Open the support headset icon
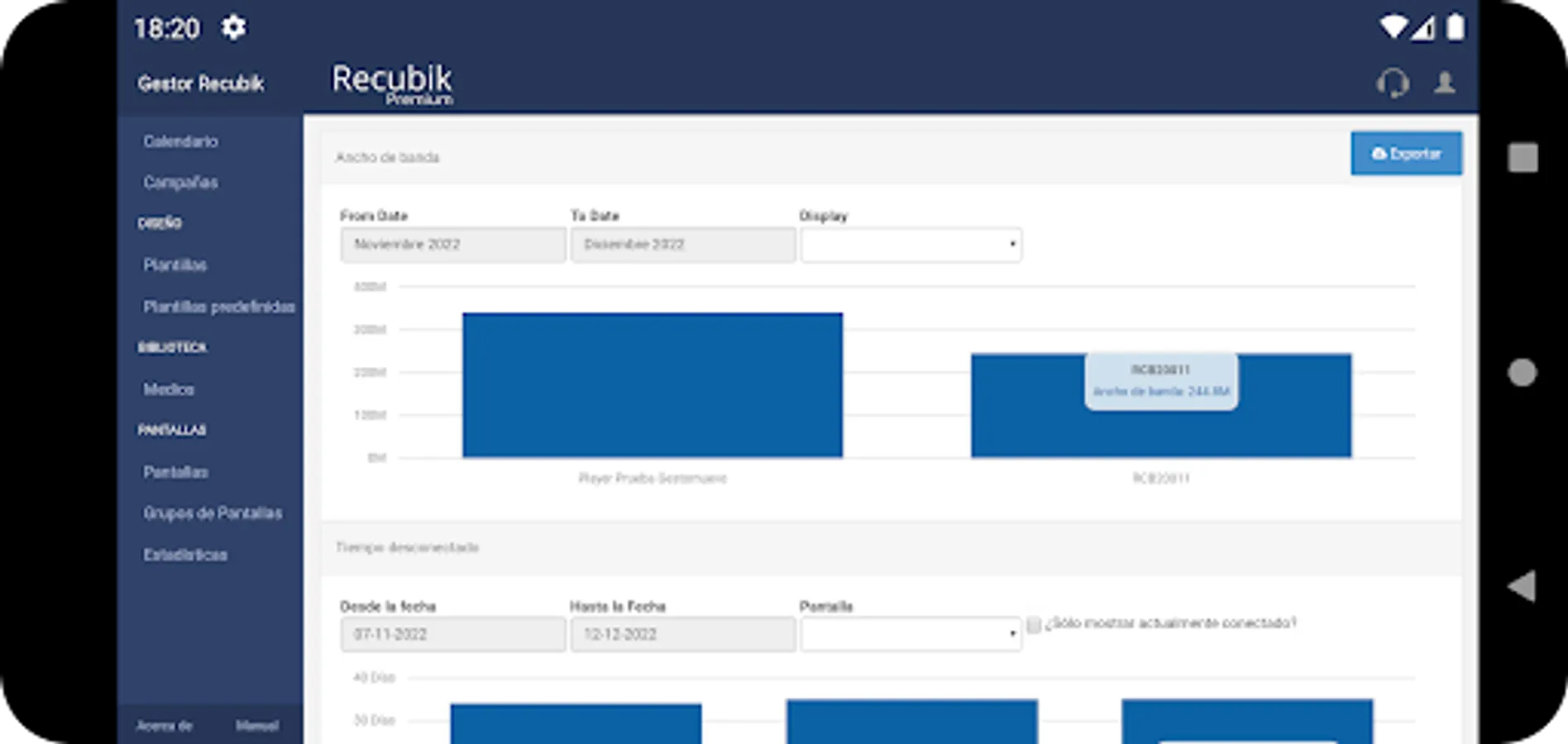The height and width of the screenshot is (744, 1568). click(x=1393, y=83)
